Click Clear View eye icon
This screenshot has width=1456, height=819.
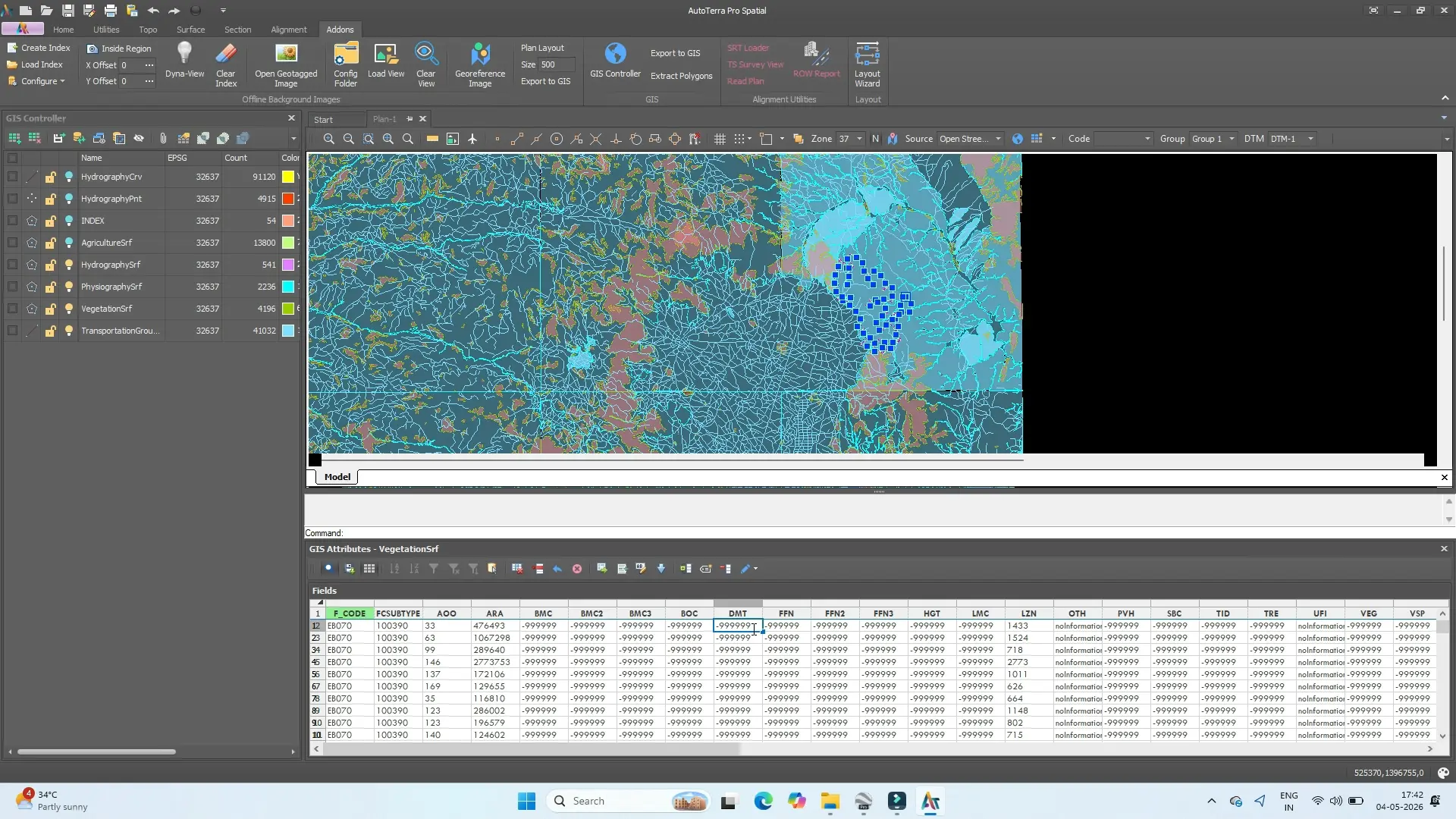[425, 53]
